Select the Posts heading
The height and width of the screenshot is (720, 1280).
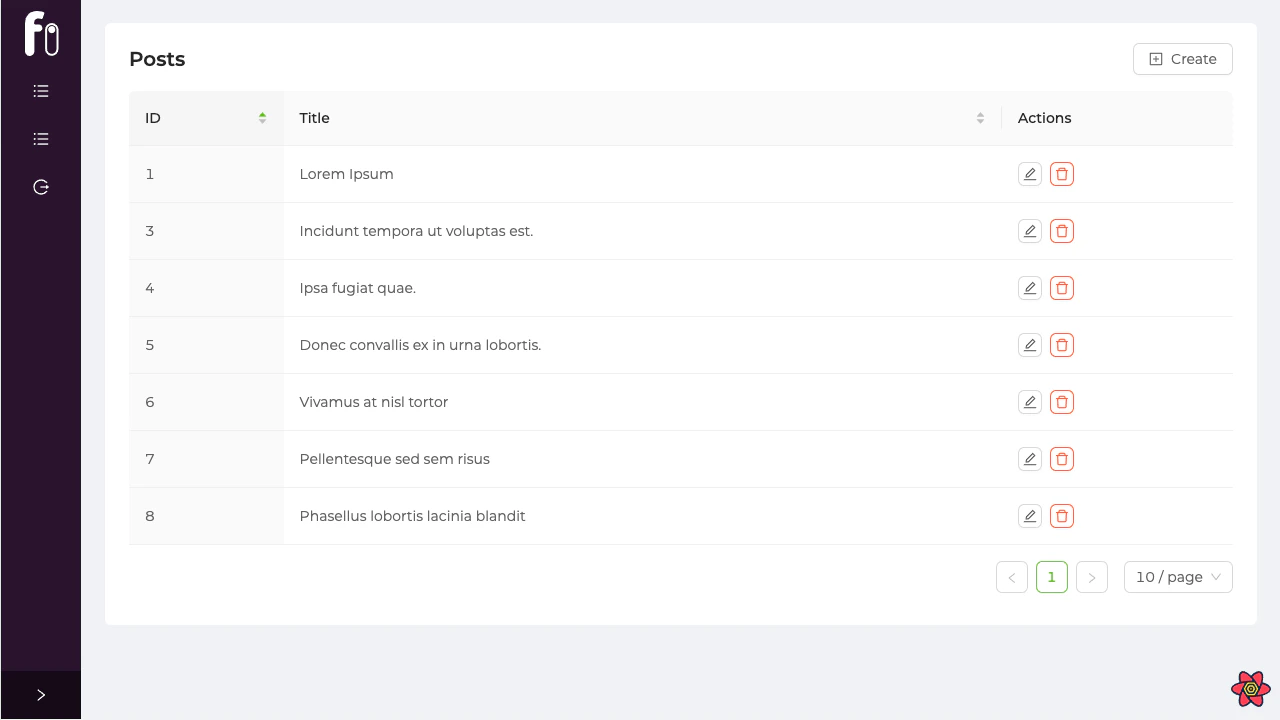(157, 59)
